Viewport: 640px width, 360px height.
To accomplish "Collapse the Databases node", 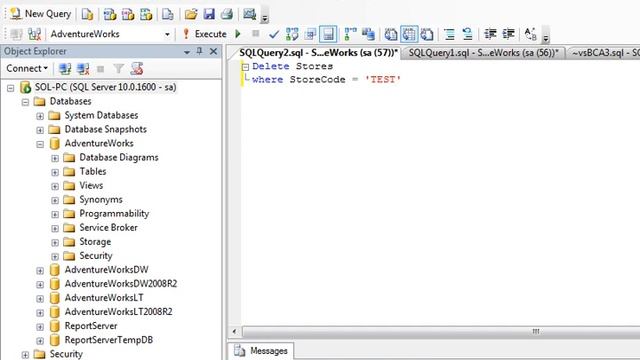I will click(25, 102).
